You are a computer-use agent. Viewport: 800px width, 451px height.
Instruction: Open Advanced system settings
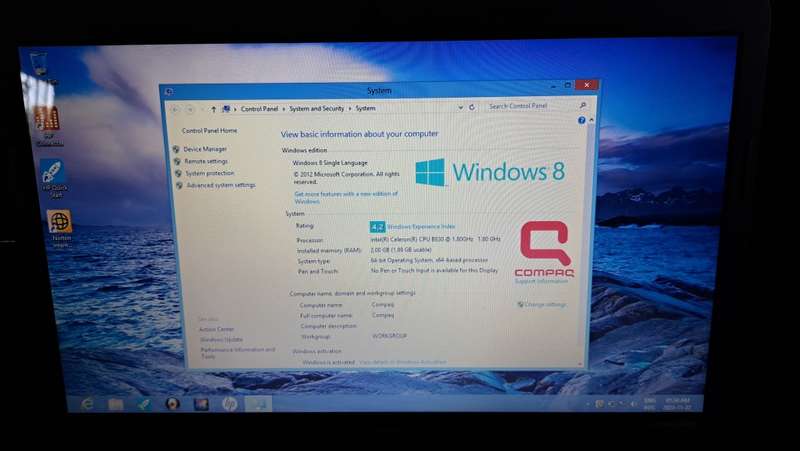pos(221,185)
